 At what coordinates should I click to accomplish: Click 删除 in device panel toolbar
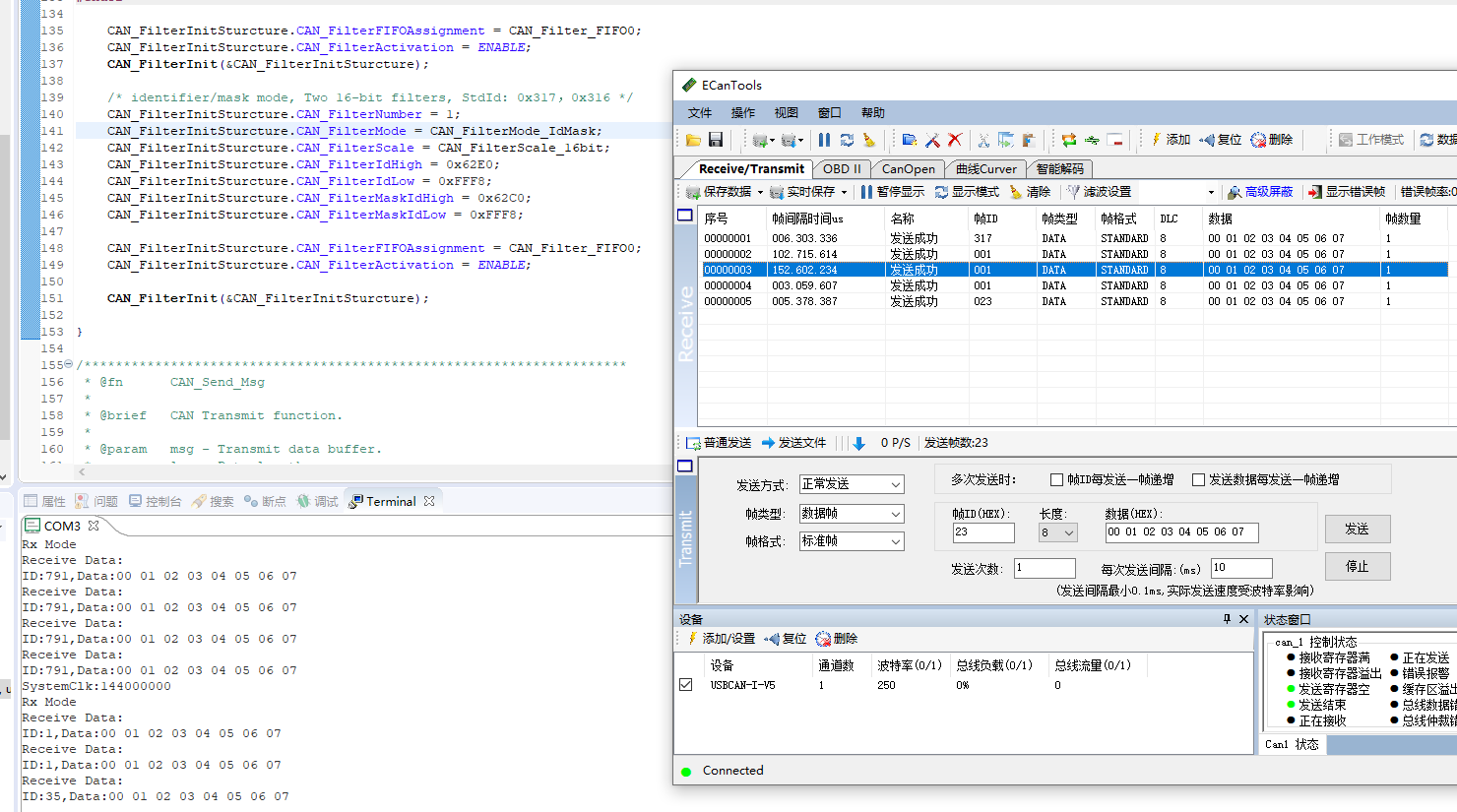point(837,639)
